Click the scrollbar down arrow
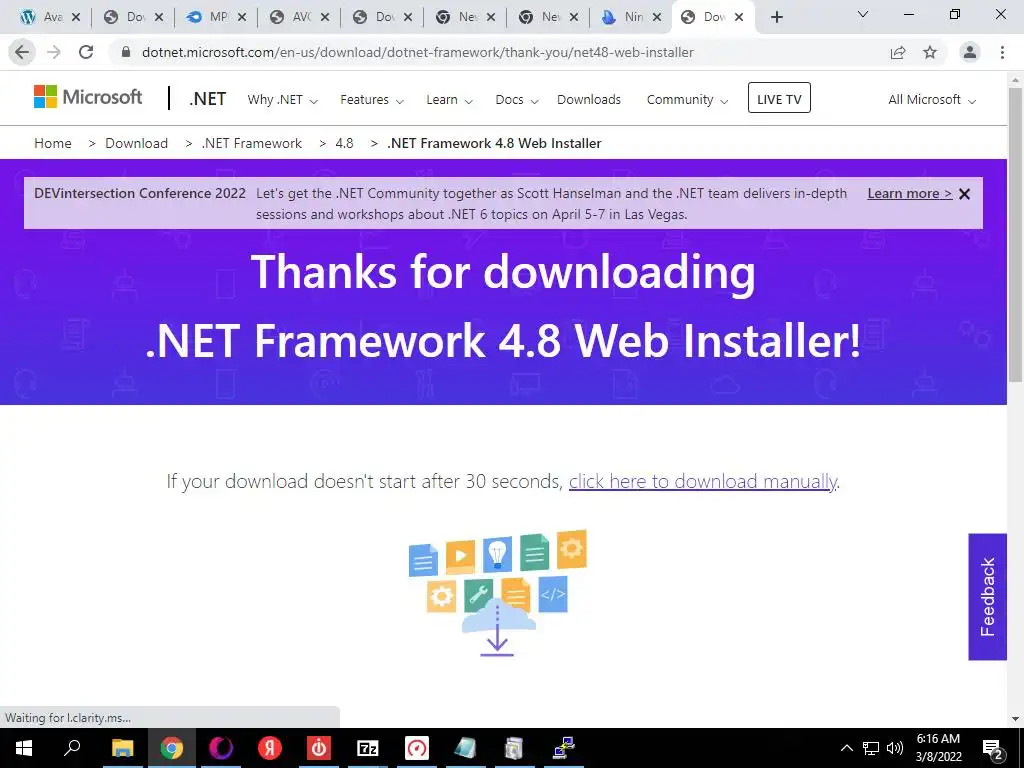Image resolution: width=1024 pixels, height=768 pixels. [1016, 719]
